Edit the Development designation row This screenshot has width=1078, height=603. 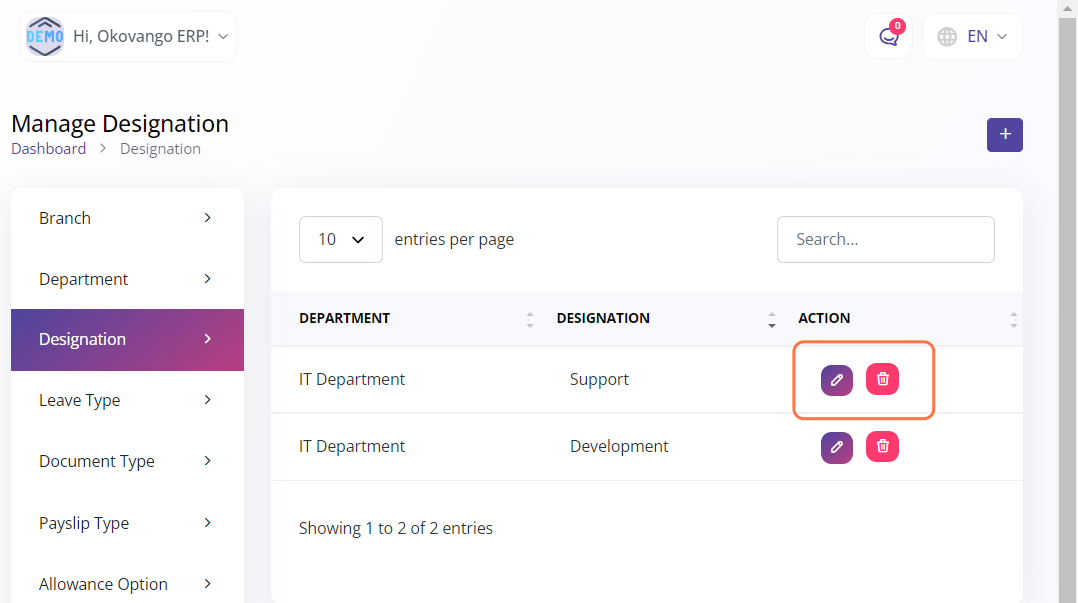(837, 447)
